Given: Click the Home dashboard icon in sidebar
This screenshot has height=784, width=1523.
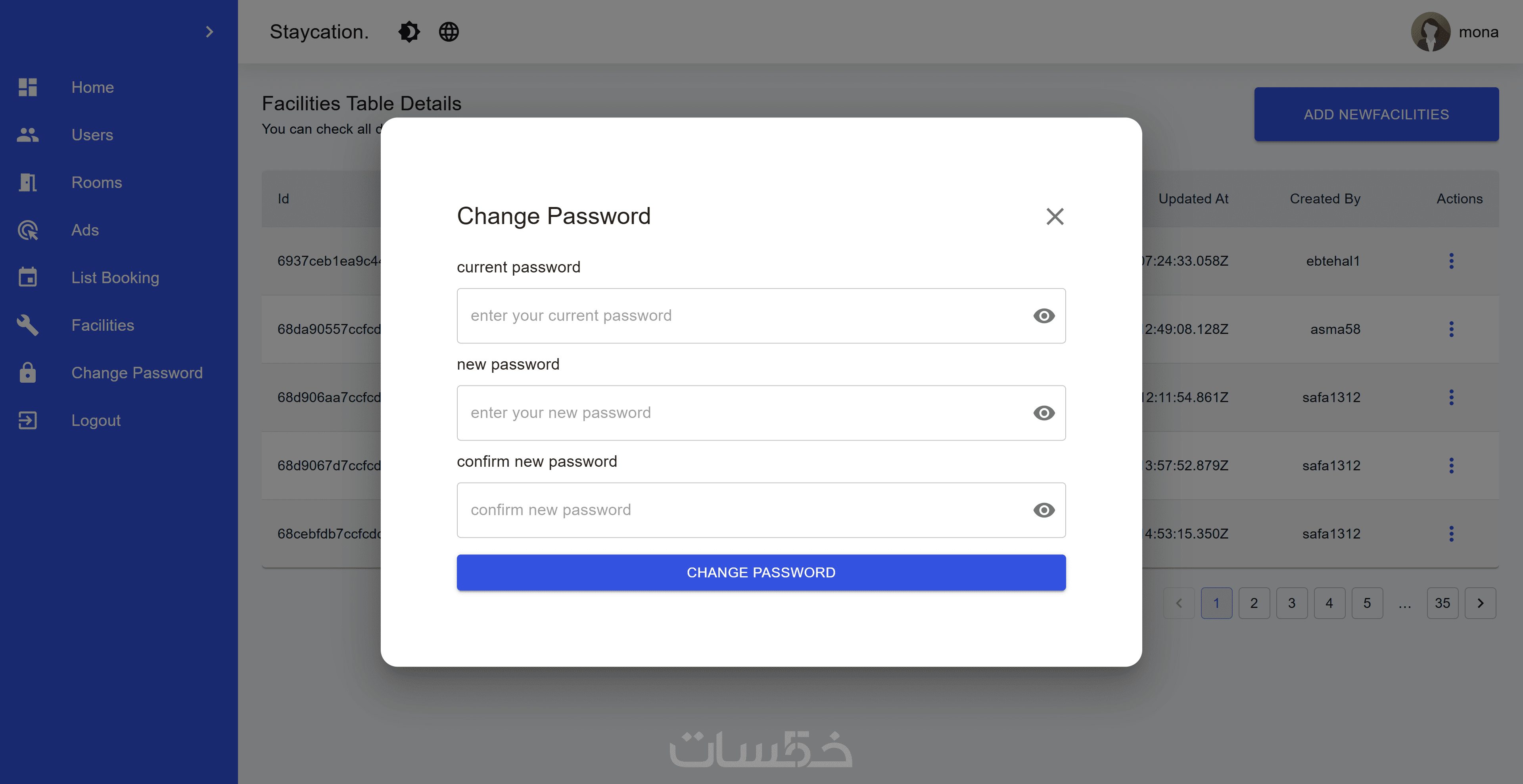Looking at the screenshot, I should click(x=28, y=88).
